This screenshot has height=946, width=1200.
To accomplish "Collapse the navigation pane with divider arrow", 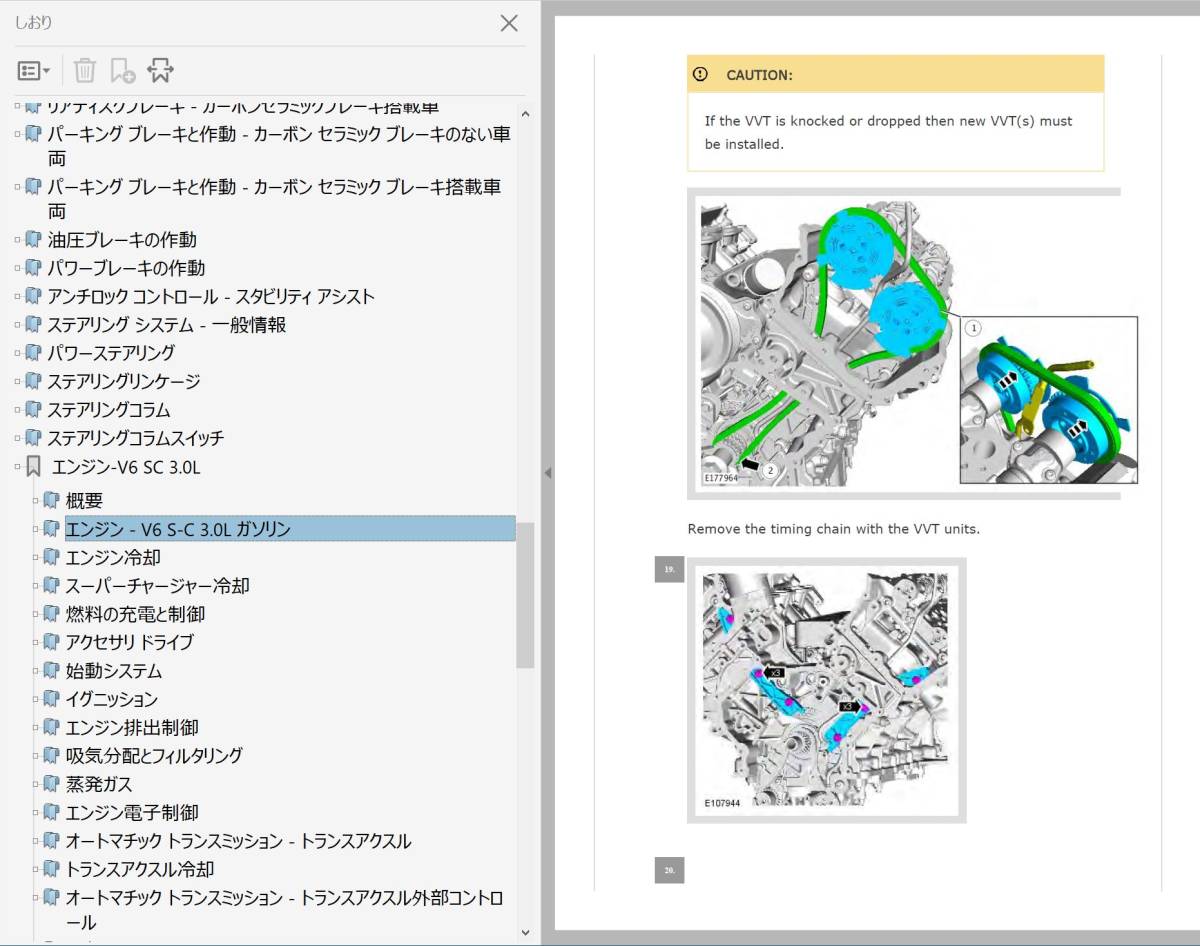I will (547, 473).
